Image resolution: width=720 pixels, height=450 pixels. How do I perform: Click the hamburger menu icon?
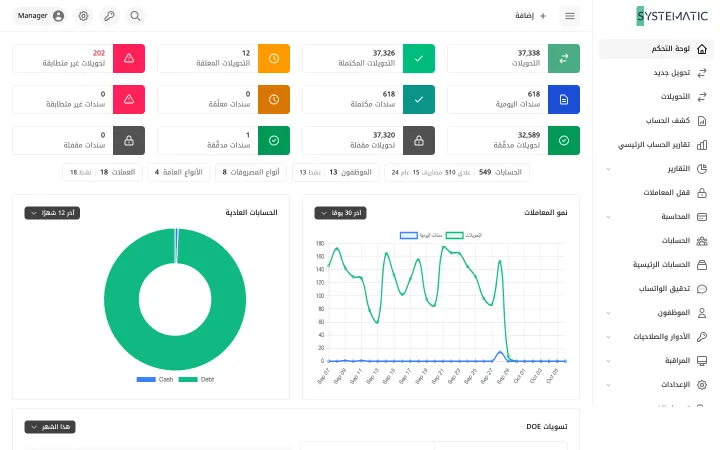coord(570,16)
